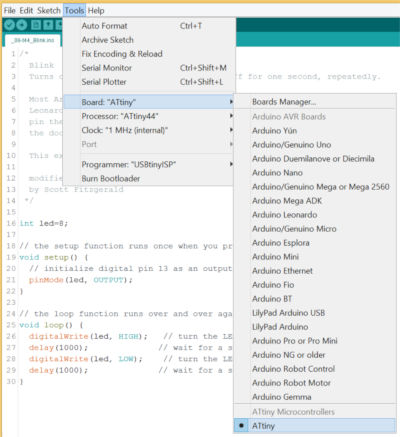This screenshot has height=437, width=400.
Task: Select Arduino NG or older
Action: coord(315,355)
